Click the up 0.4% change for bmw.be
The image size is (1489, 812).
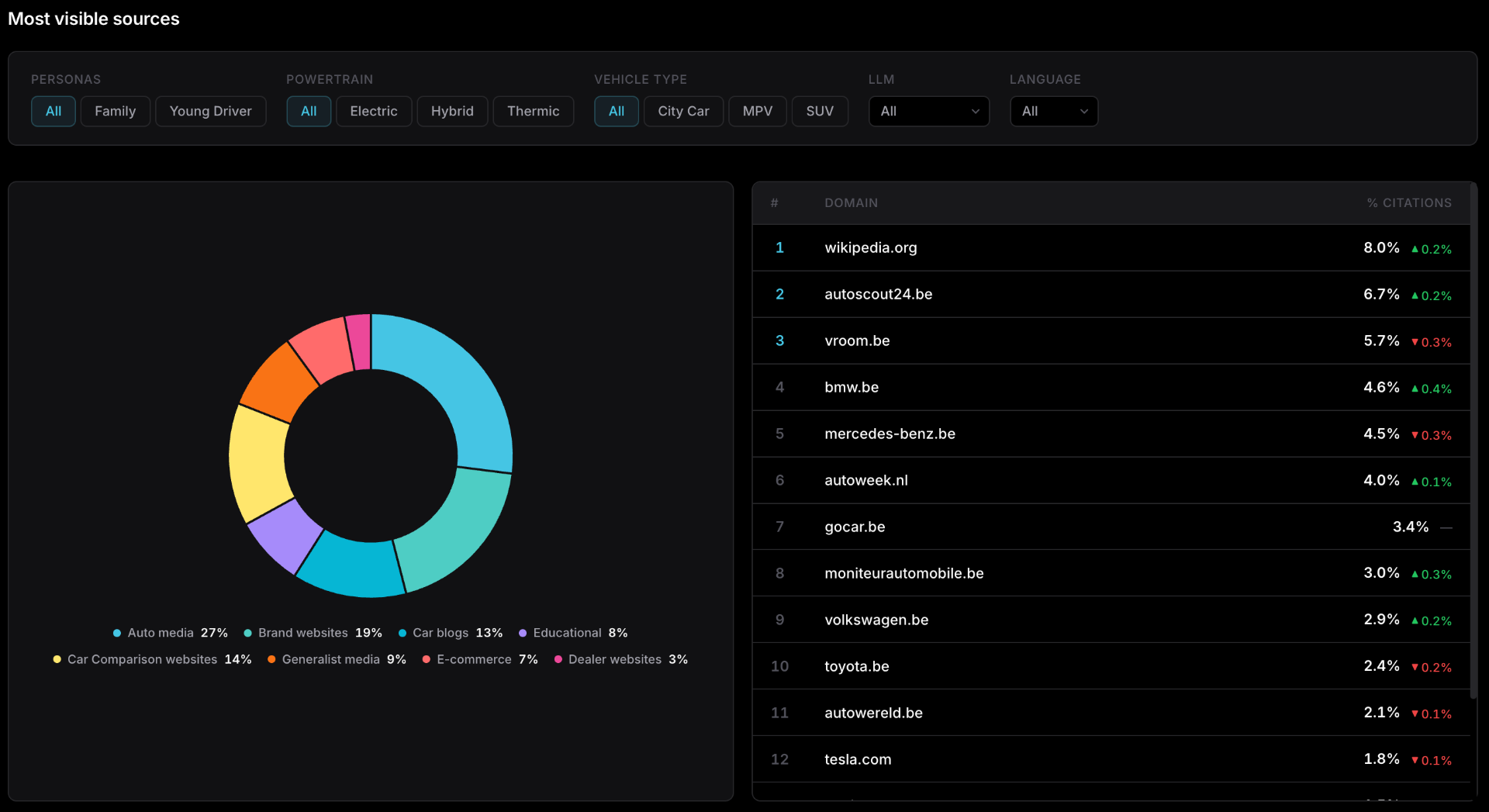[x=1432, y=389]
